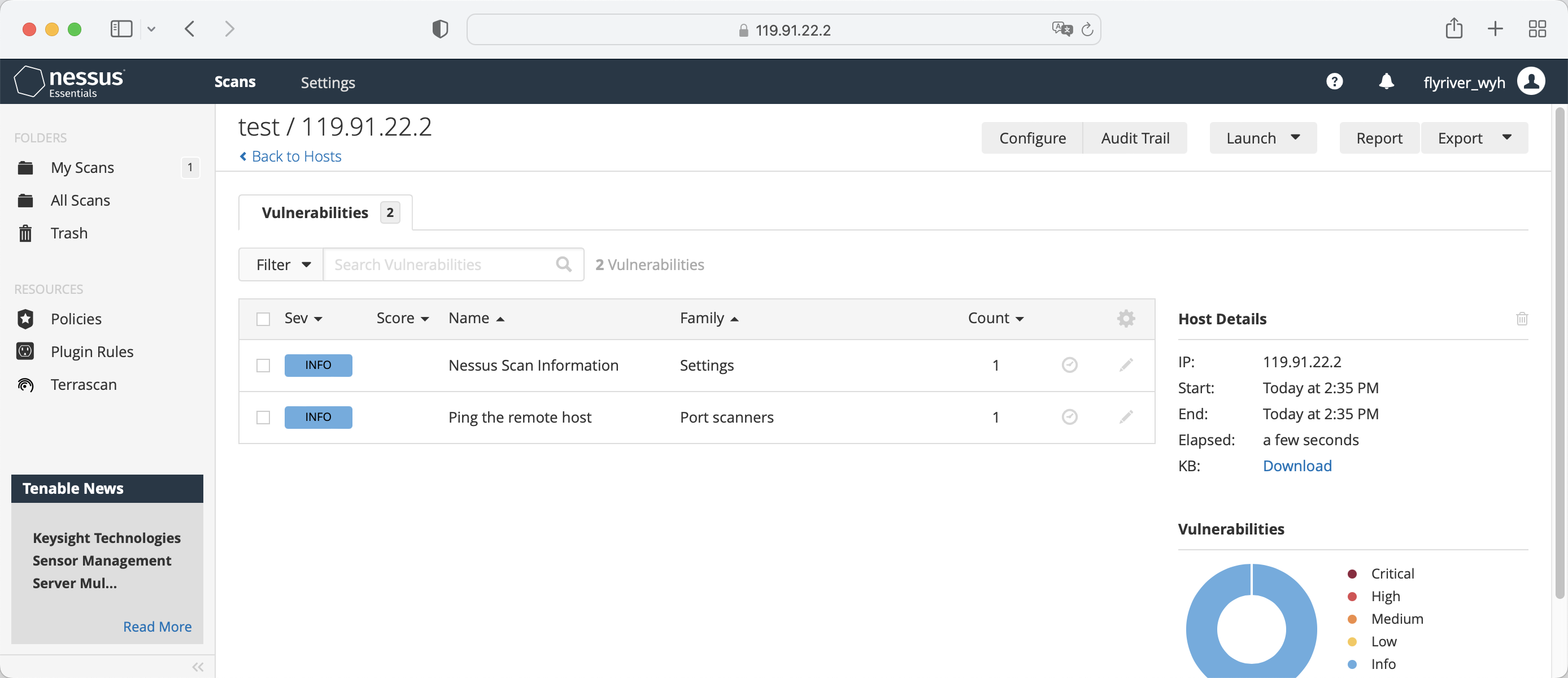Image resolution: width=1568 pixels, height=678 pixels.
Task: Collapse the sidebar with double chevron
Action: [x=198, y=667]
